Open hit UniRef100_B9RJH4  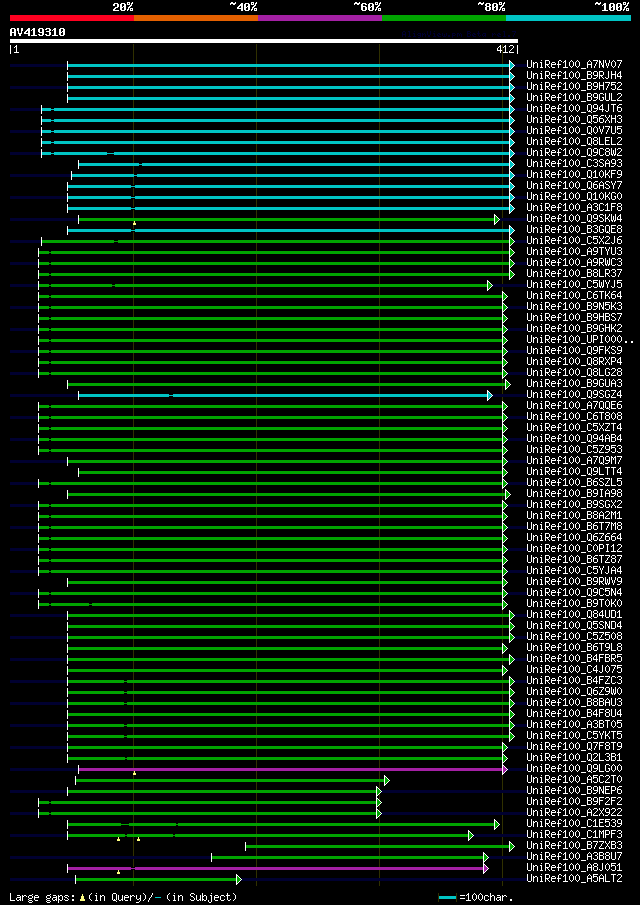point(574,75)
